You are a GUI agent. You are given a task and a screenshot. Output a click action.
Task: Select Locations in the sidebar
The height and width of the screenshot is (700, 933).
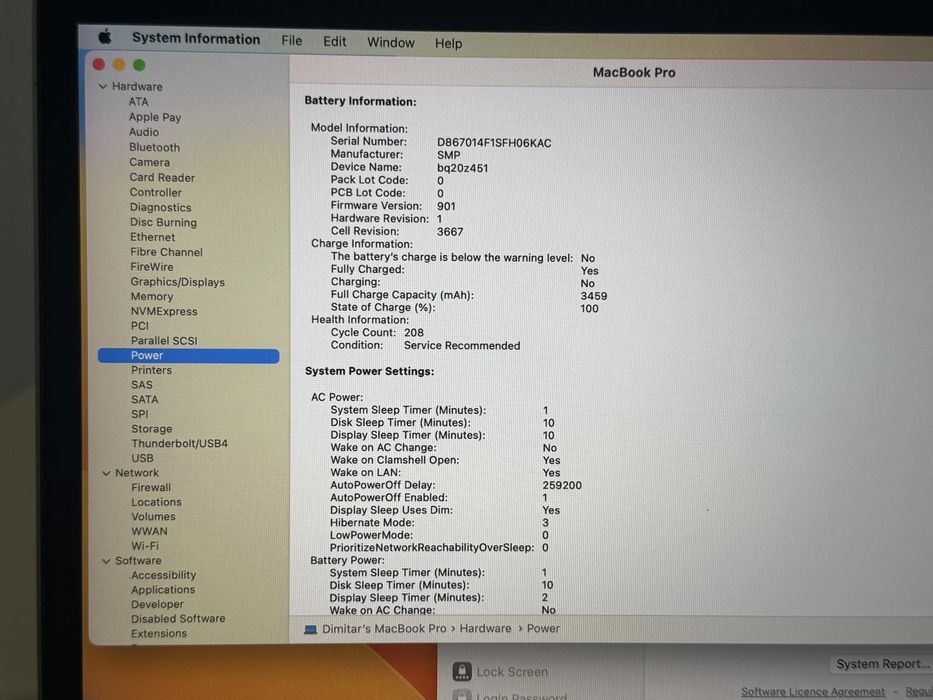[156, 502]
